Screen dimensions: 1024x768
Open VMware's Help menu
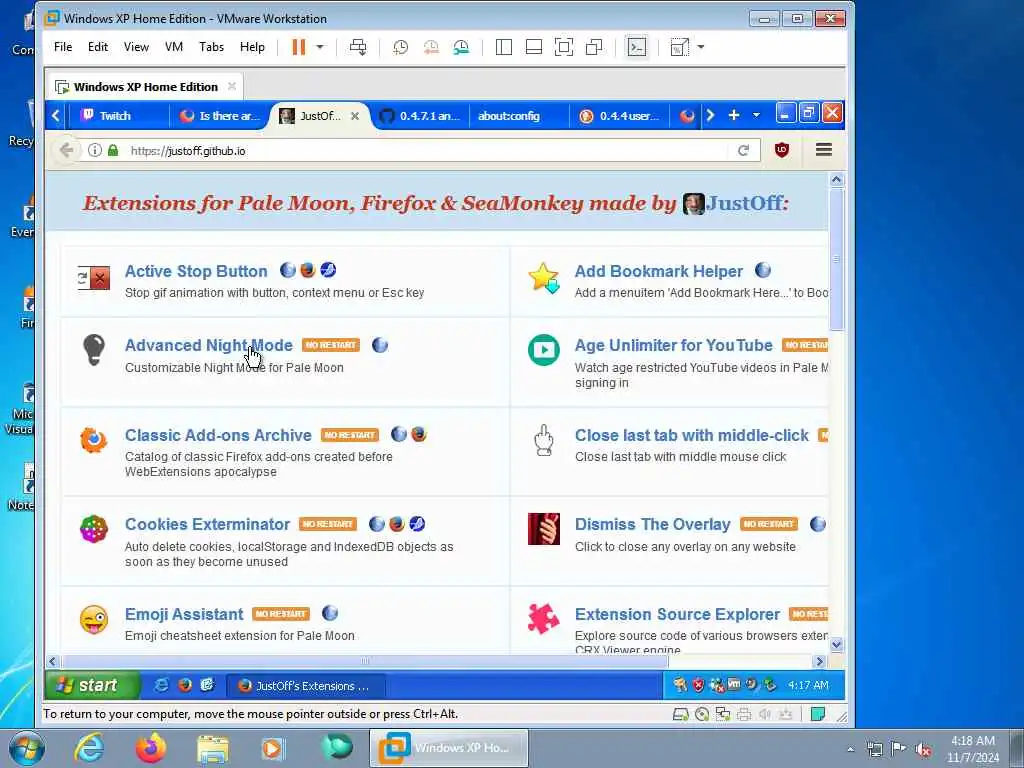coord(252,47)
